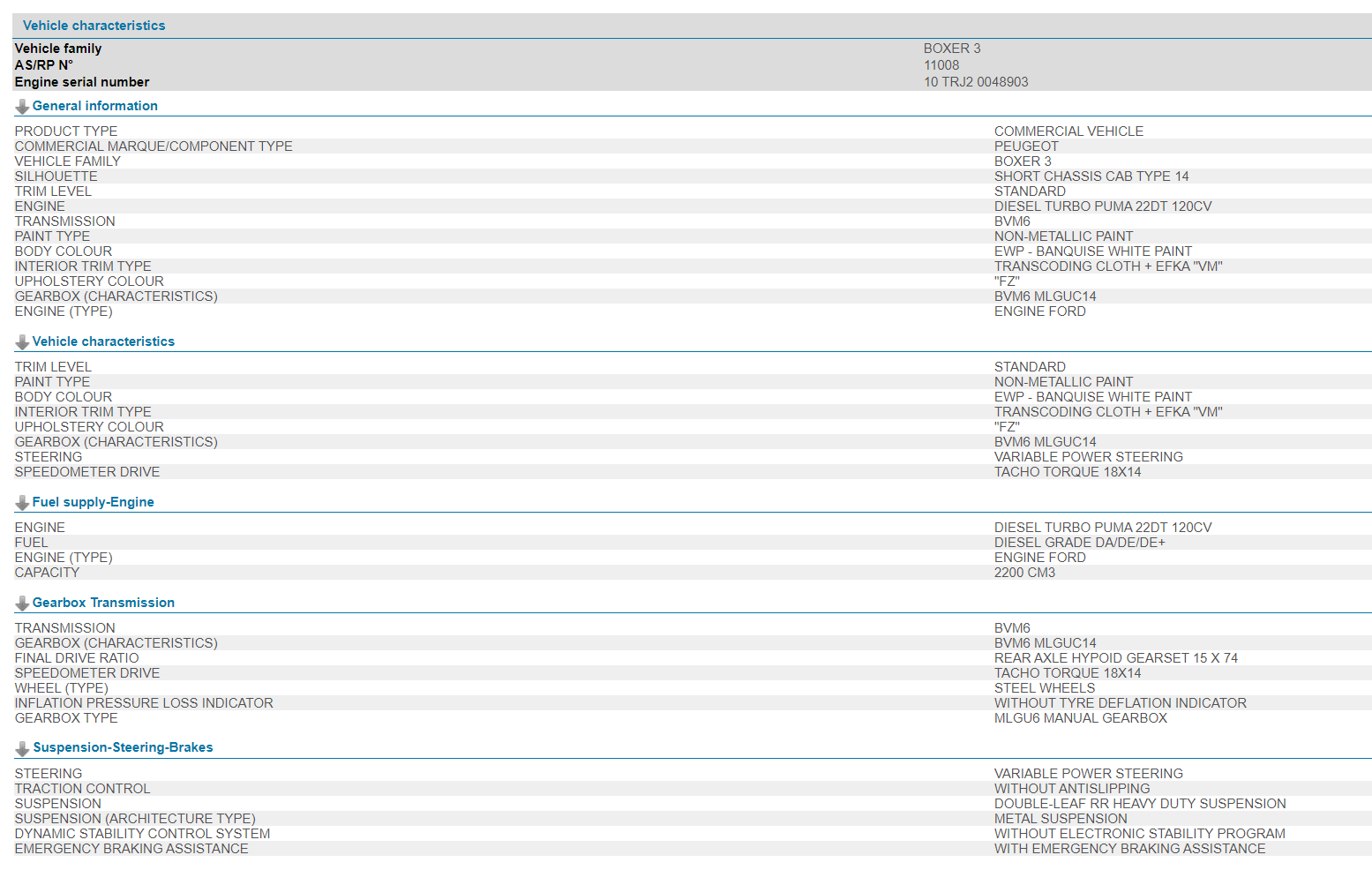Click the DYNAMIC STABILITY CONTROL SYSTEM label
Viewport: 1372px width, 870px height.
tap(142, 834)
